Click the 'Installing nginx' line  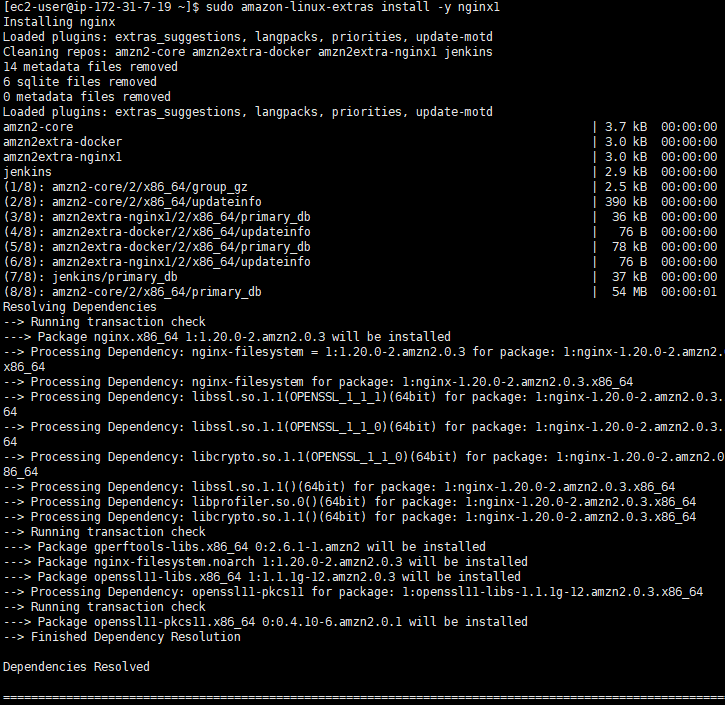click(x=59, y=22)
